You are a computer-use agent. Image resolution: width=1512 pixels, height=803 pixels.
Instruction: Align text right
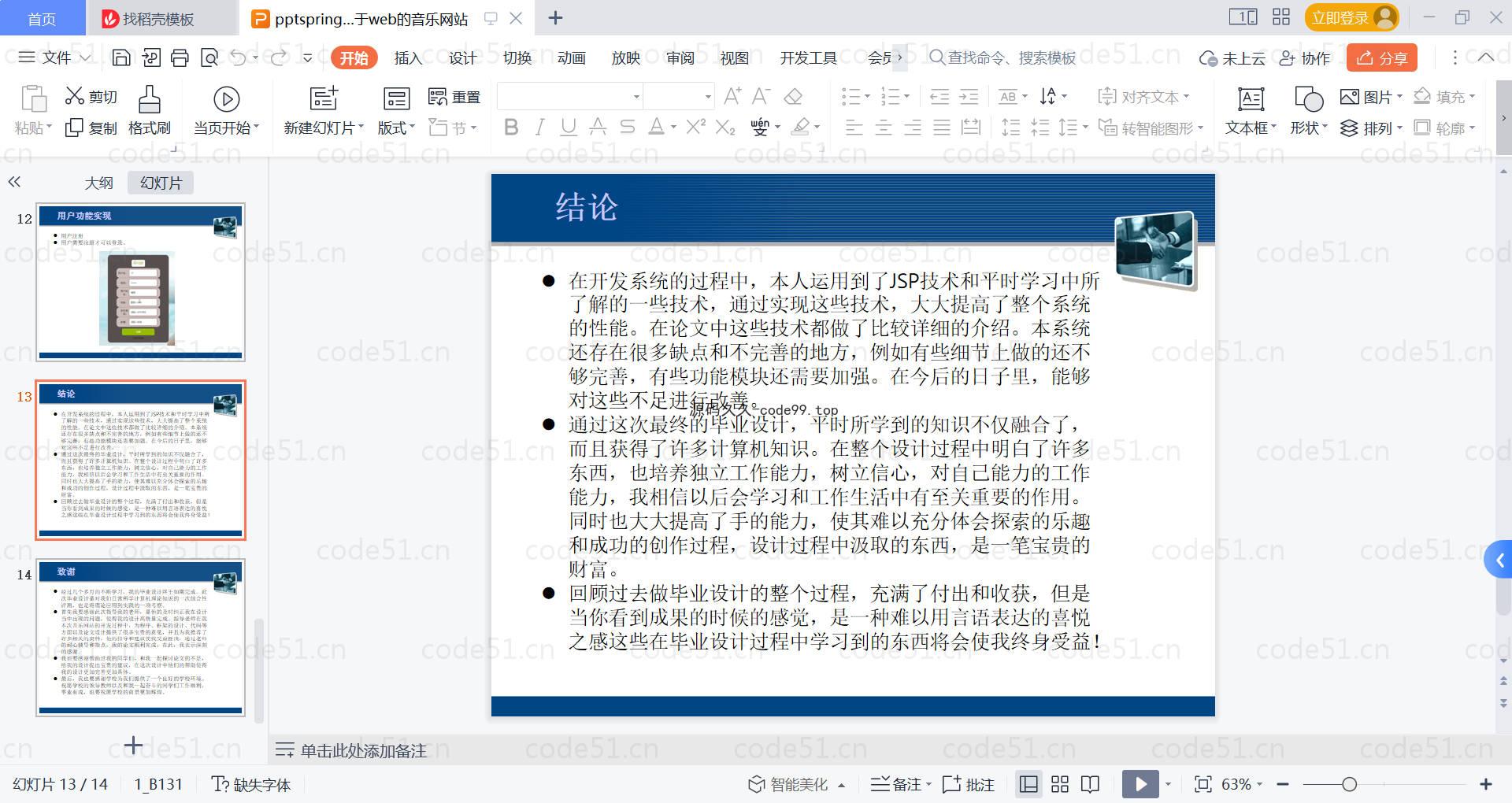[913, 128]
